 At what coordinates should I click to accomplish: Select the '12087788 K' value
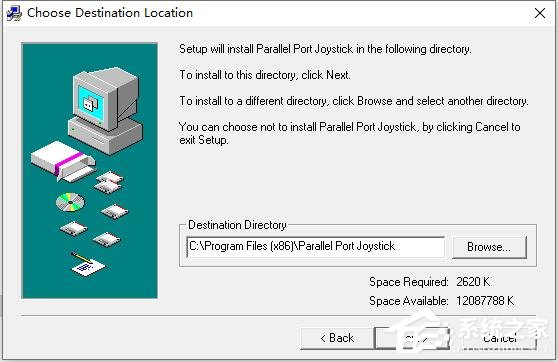click(x=485, y=301)
